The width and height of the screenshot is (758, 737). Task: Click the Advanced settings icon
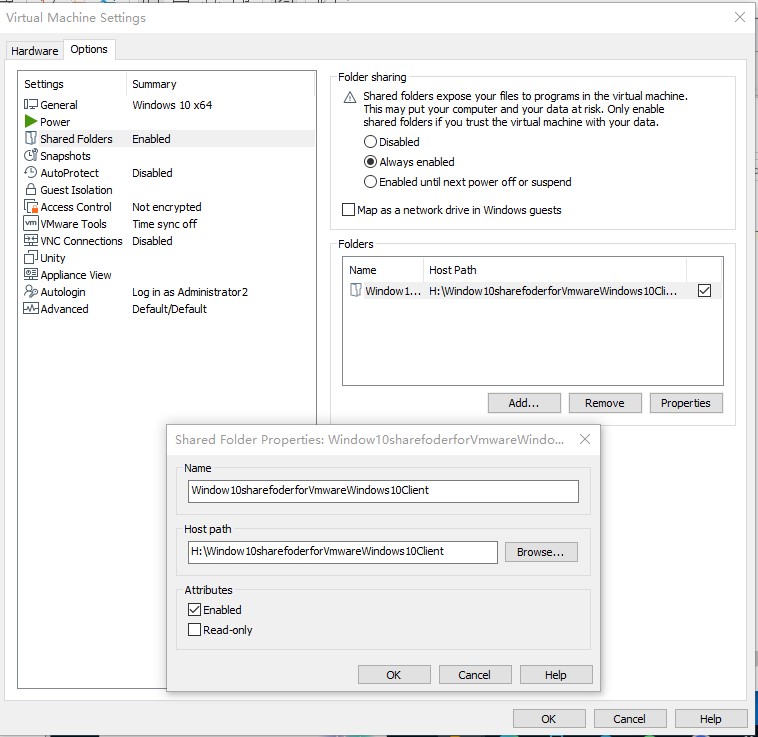pos(31,309)
